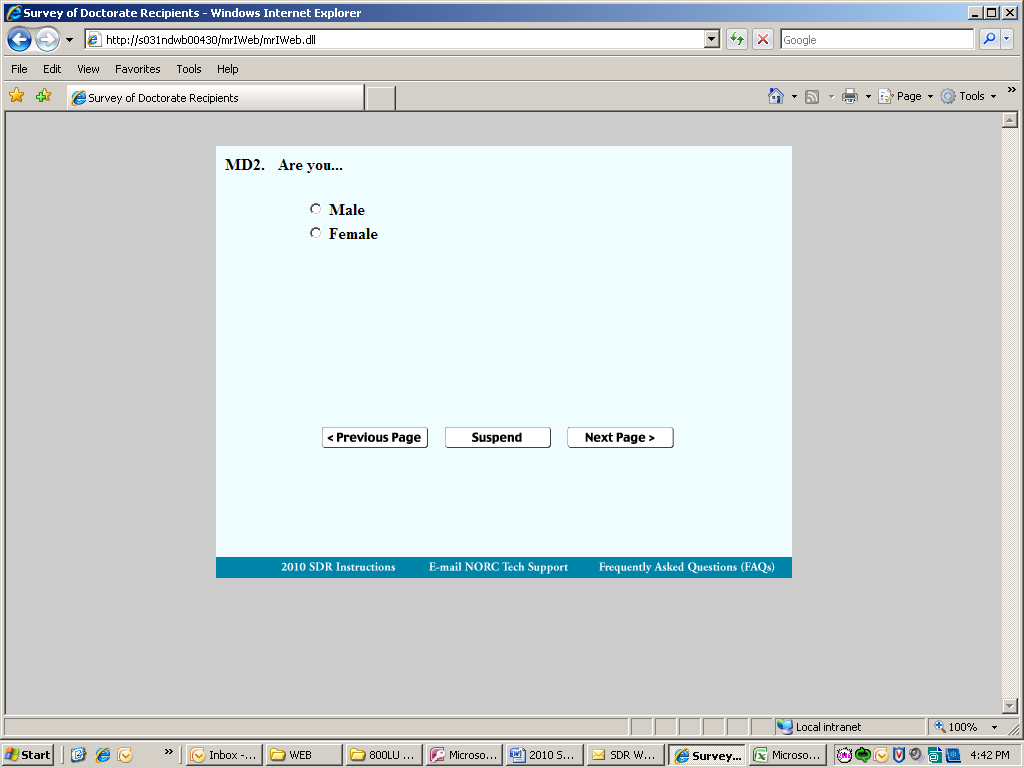
Task: Open the Start menu on taskbar
Action: 28,755
